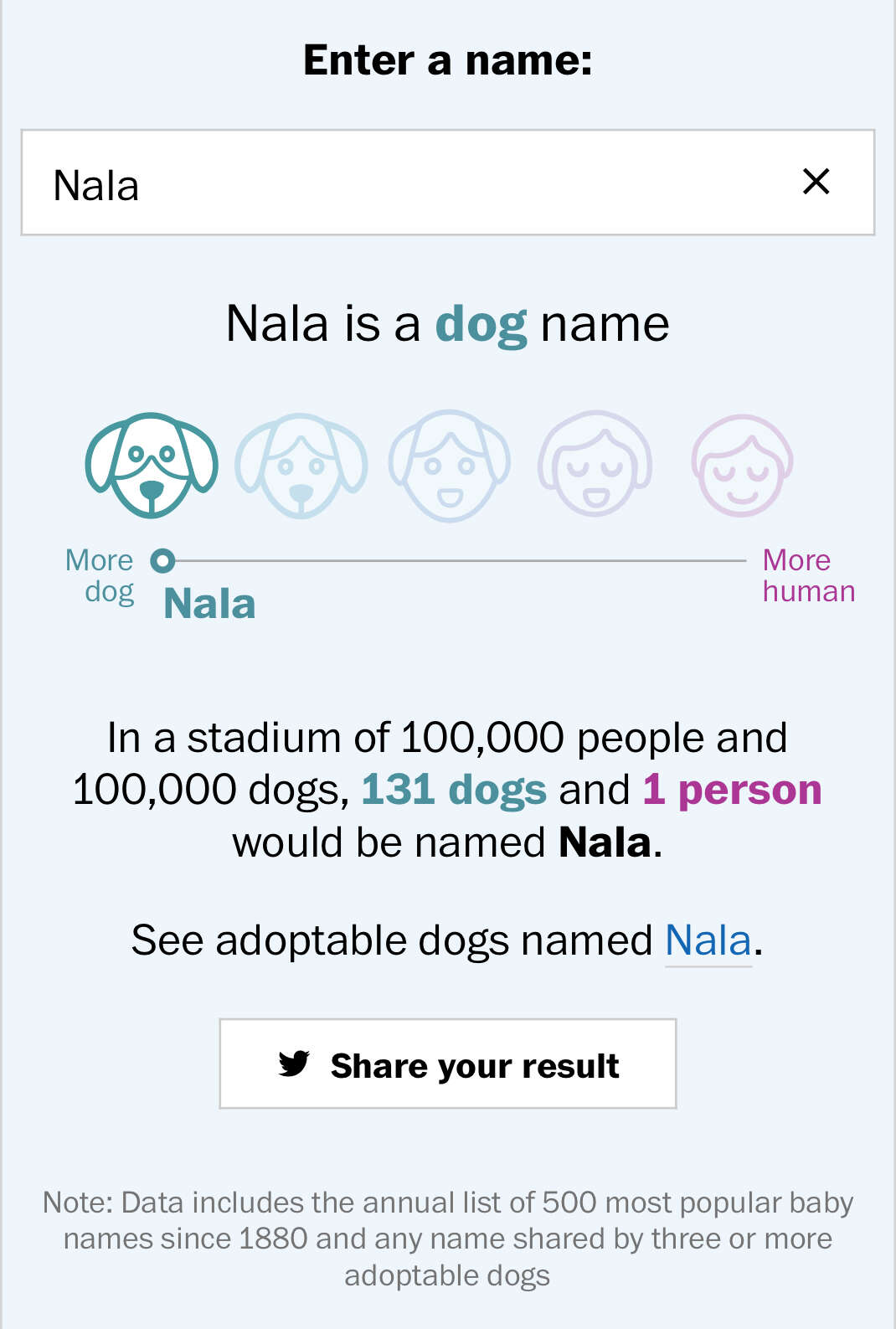Click the "More human" scale label

click(808, 576)
